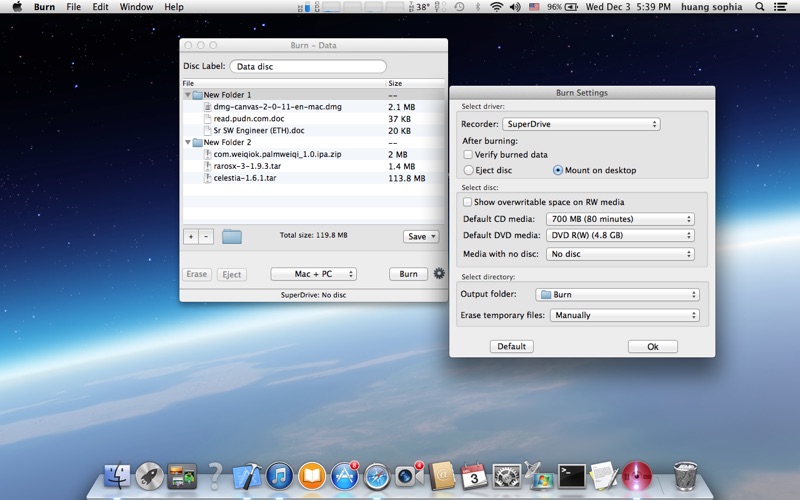Open Remote Desktop satellite icon in dock
This screenshot has width=800, height=500.
click(539, 476)
